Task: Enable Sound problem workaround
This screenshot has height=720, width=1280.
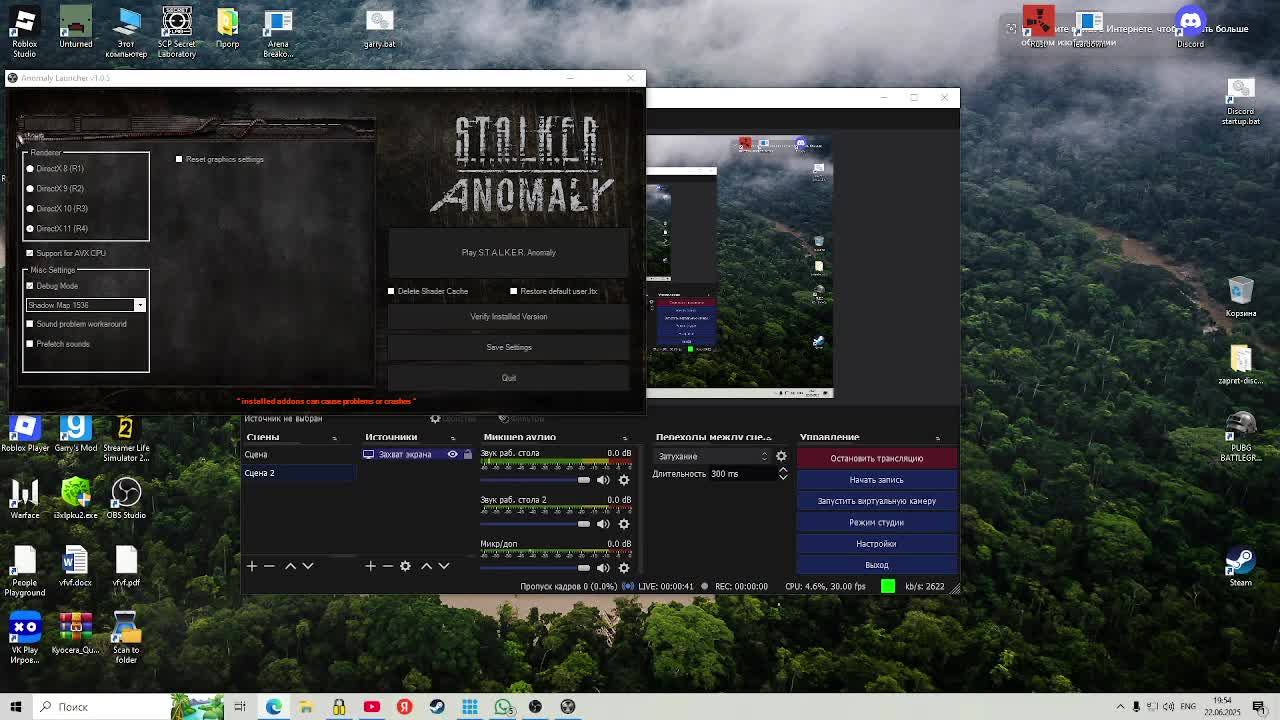Action: pos(30,324)
